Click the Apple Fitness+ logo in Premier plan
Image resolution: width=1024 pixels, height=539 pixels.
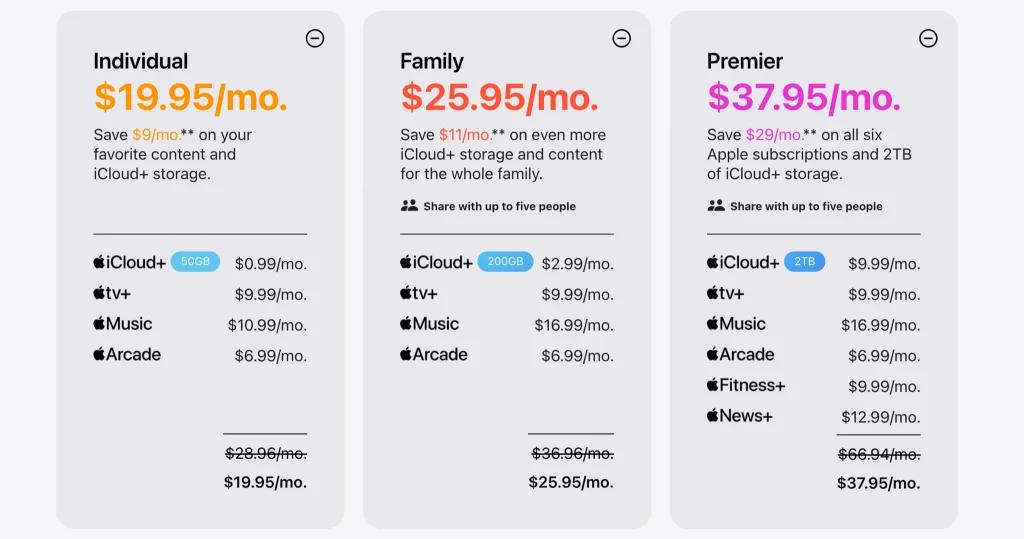[x=746, y=385]
